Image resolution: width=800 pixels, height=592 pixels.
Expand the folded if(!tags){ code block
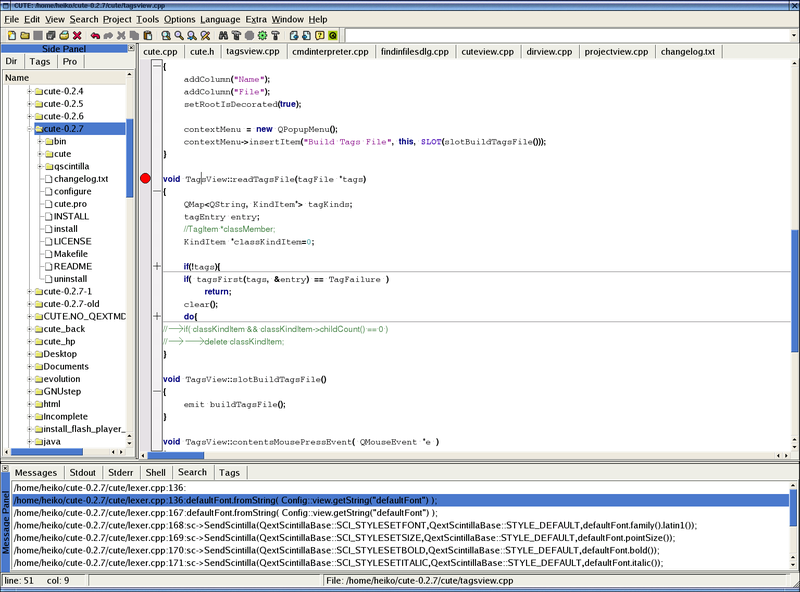pyautogui.click(x=157, y=266)
